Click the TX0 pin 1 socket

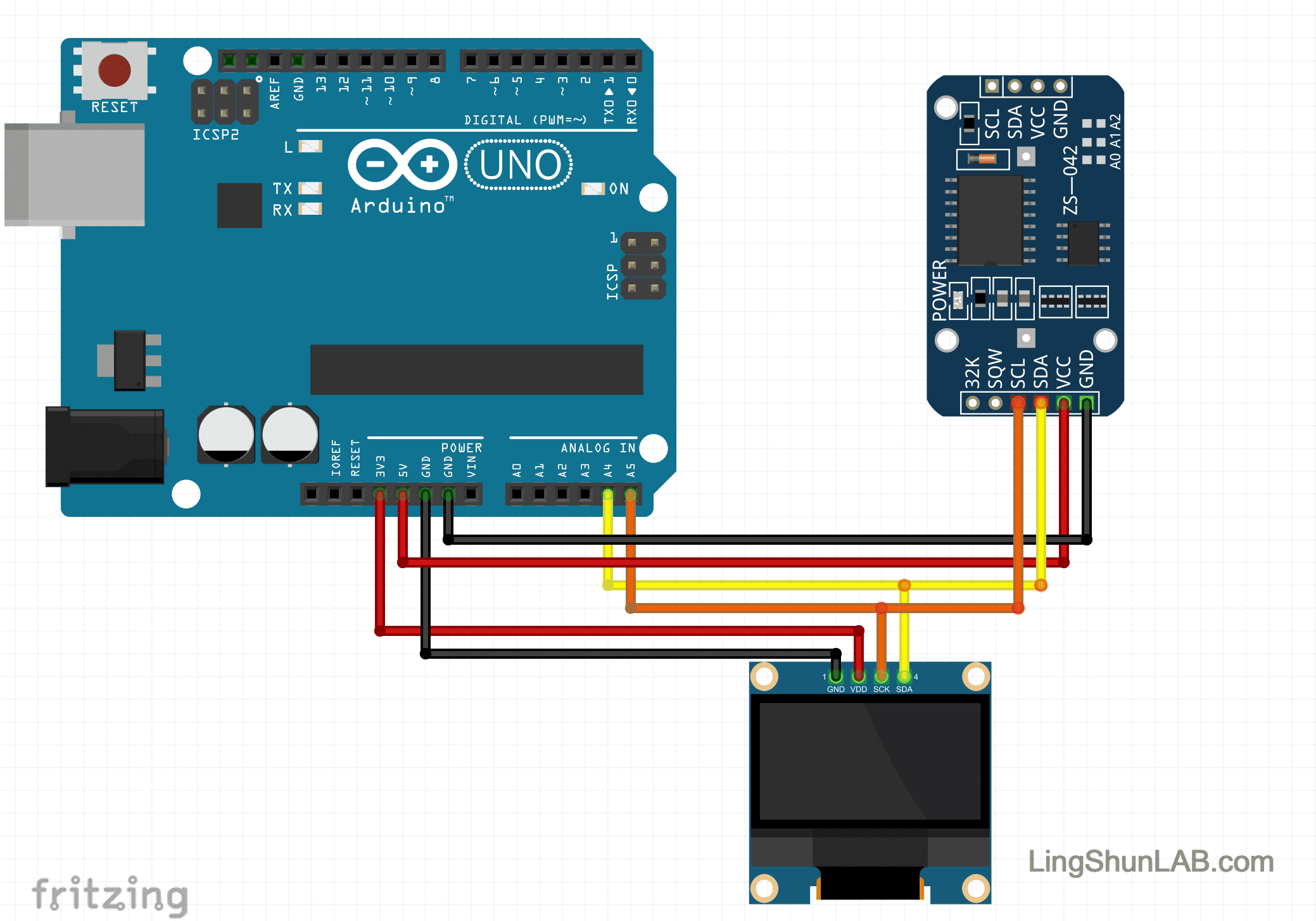click(608, 61)
